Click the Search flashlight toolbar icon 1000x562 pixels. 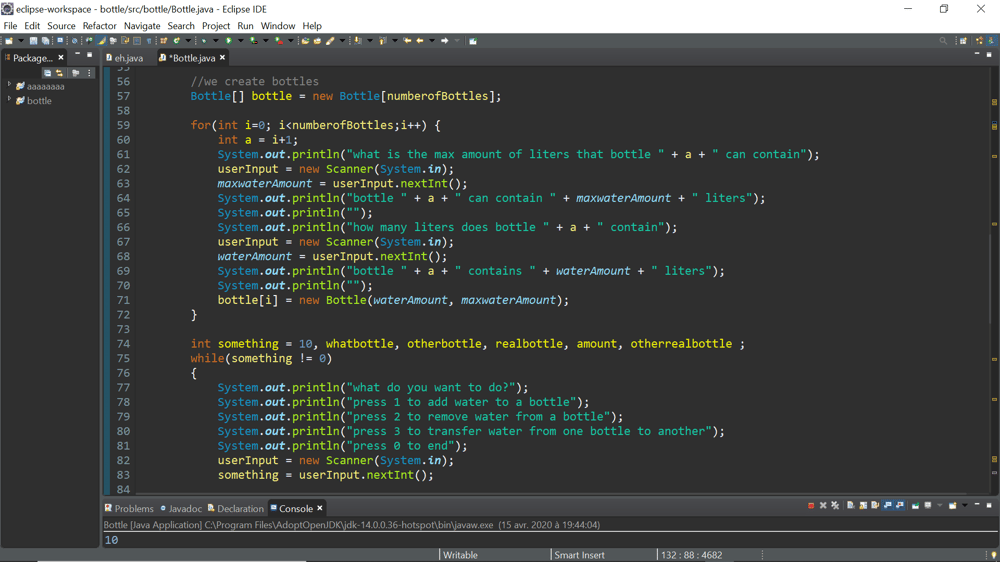click(x=330, y=41)
